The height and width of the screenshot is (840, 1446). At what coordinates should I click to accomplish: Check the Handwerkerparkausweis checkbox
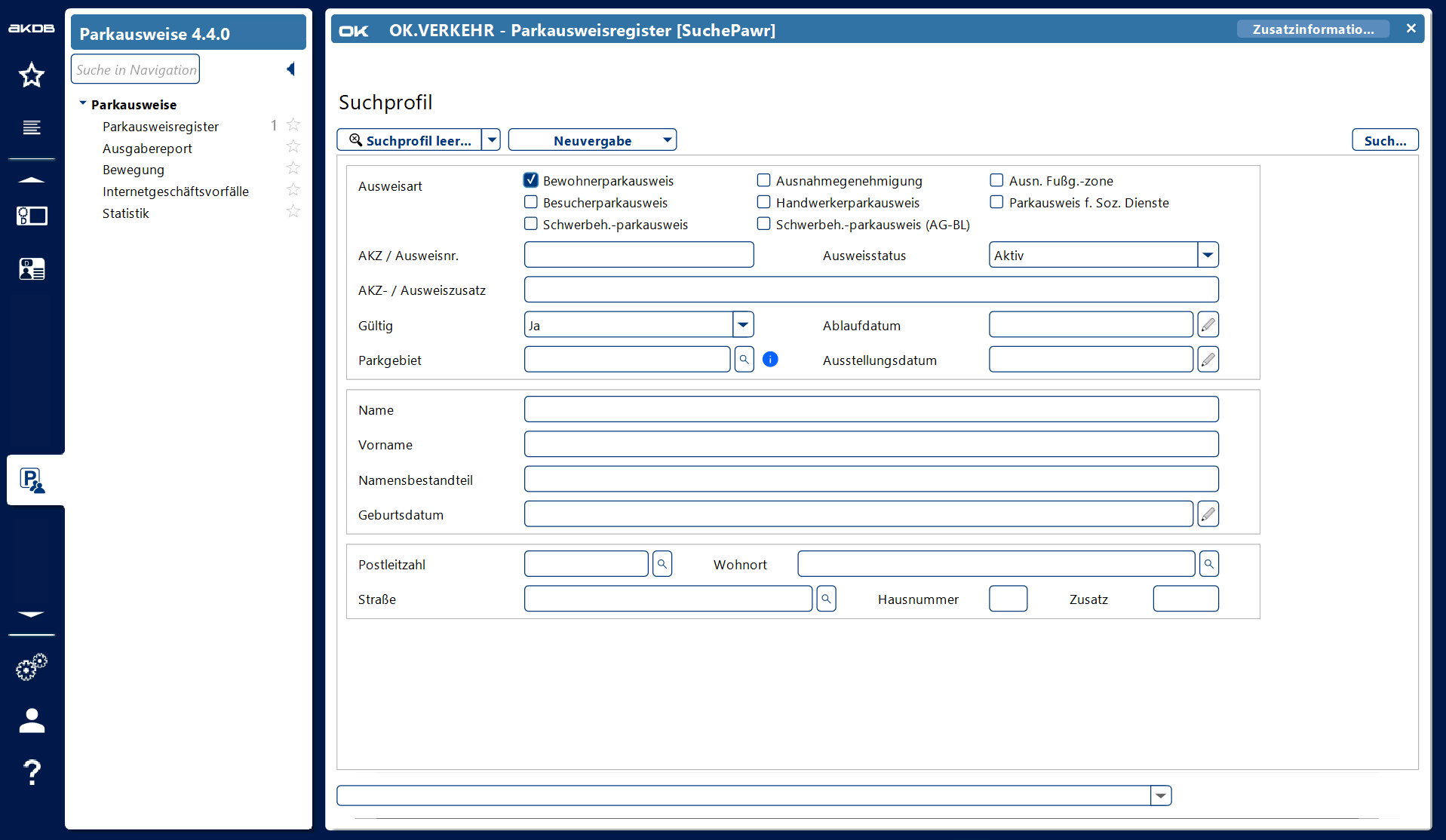tap(763, 202)
